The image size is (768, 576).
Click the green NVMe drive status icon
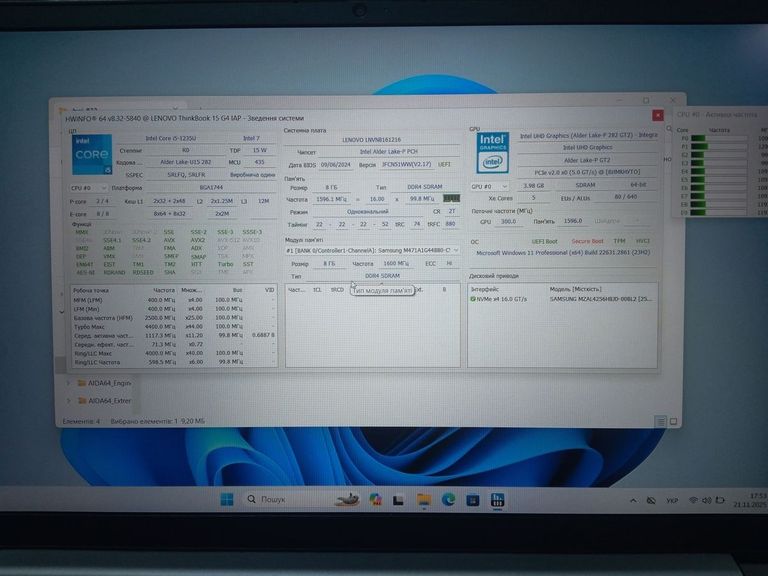(473, 299)
